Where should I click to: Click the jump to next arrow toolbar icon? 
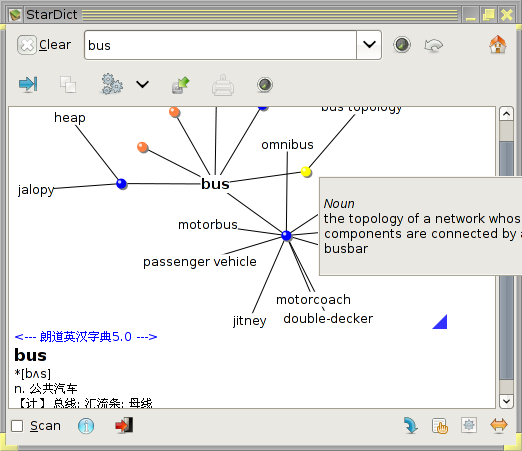[x=28, y=84]
